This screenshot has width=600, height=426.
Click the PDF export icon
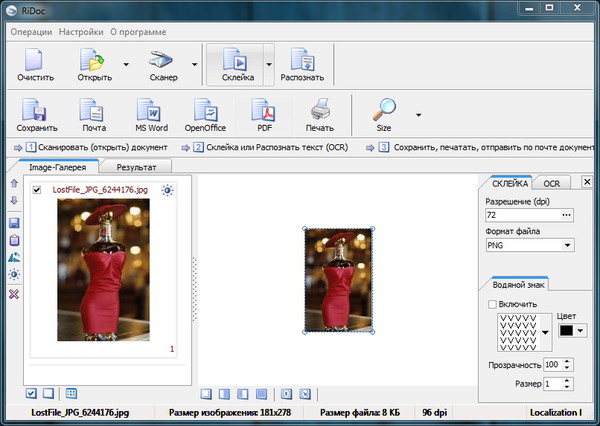[x=264, y=110]
